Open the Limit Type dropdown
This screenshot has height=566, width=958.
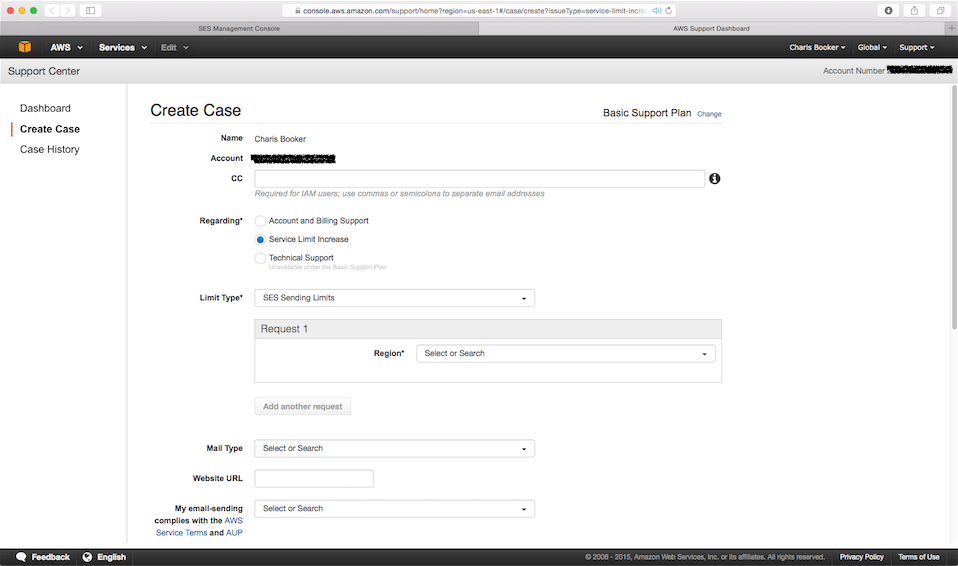point(395,298)
